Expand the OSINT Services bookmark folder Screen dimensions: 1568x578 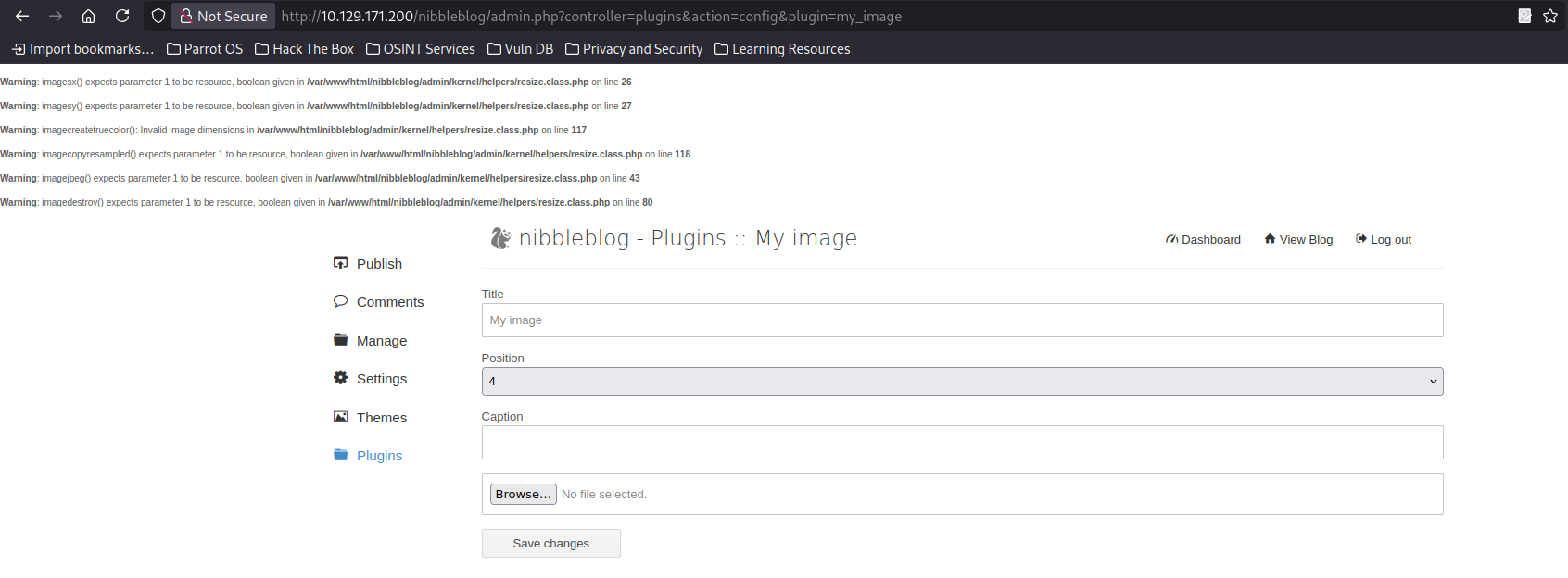(x=420, y=49)
